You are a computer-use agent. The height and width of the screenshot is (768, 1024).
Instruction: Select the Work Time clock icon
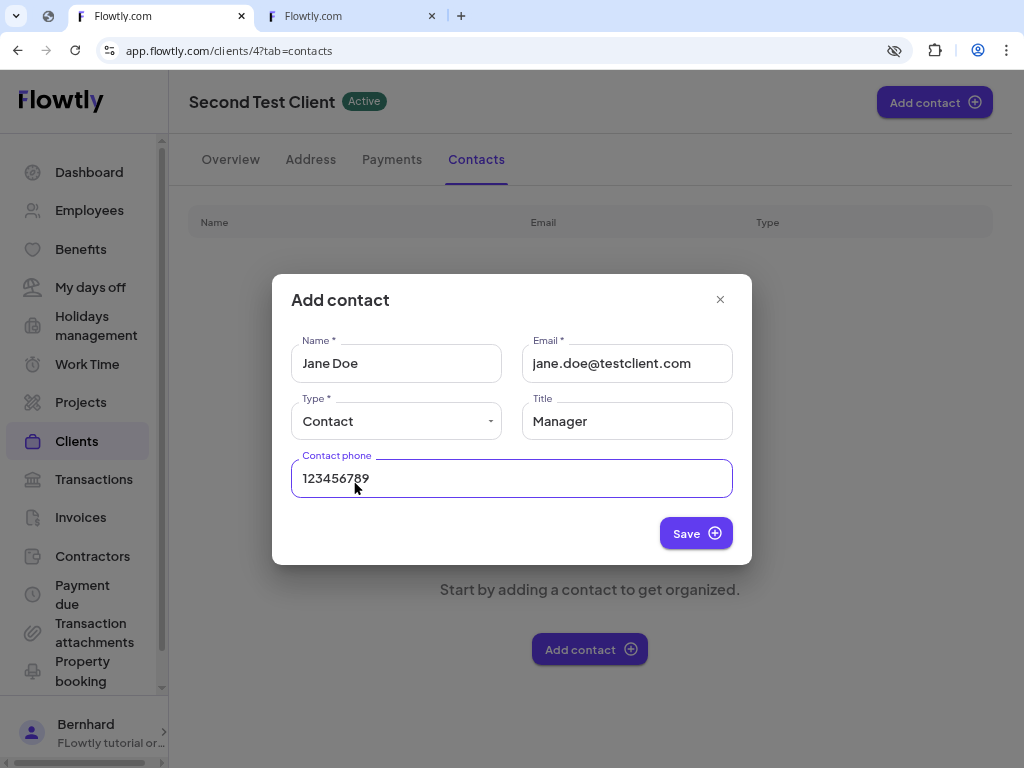tap(31, 364)
